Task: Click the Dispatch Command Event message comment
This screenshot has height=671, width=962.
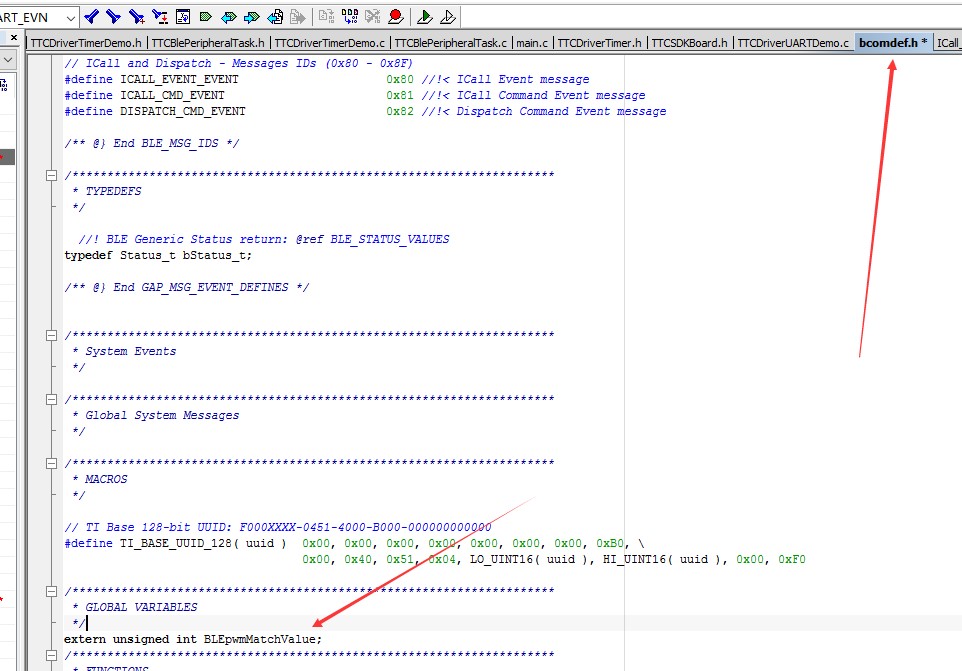Action: tap(544, 111)
